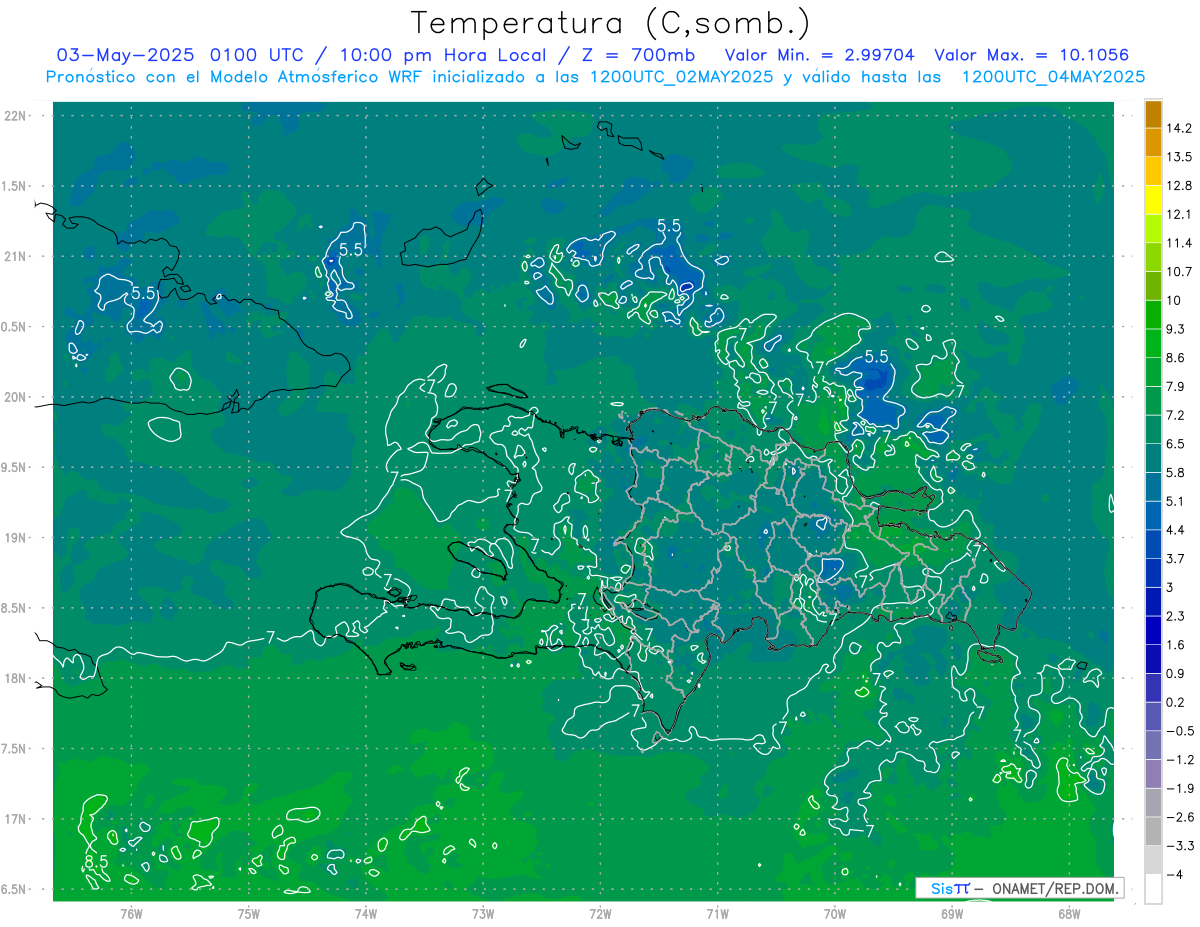
Task: Click the "-3.3" colorbar label
Action: (1180, 846)
